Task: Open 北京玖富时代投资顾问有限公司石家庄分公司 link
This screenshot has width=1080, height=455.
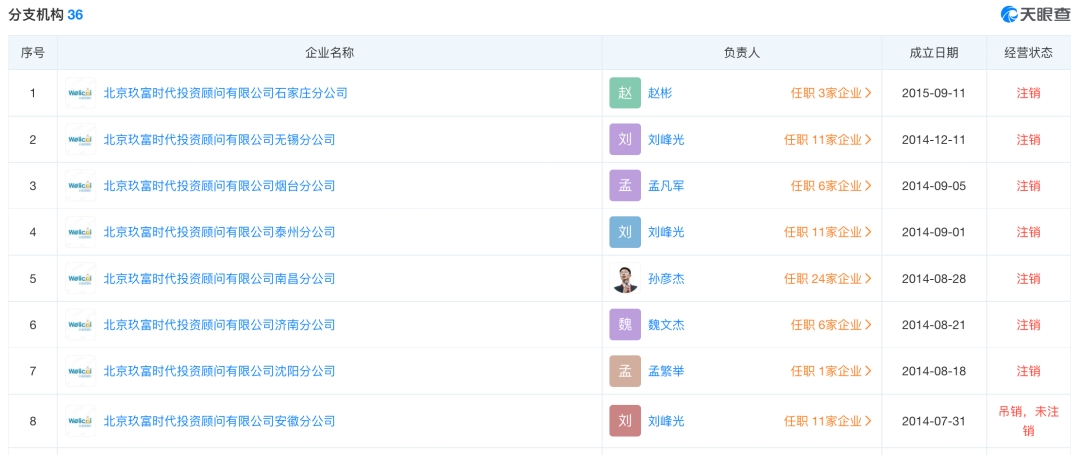Action: click(x=225, y=93)
